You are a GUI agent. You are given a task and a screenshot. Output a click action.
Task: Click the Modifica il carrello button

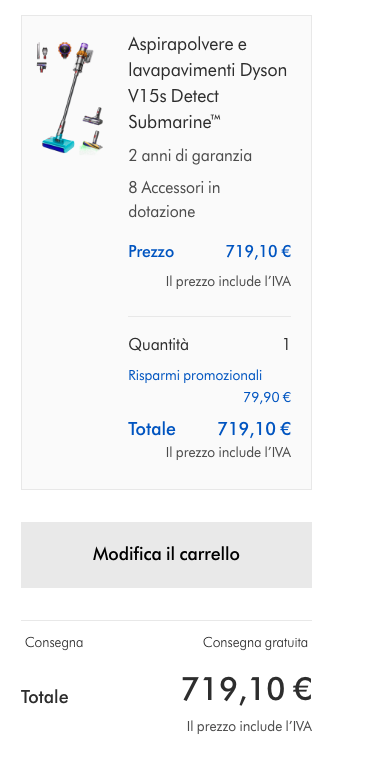click(166, 554)
